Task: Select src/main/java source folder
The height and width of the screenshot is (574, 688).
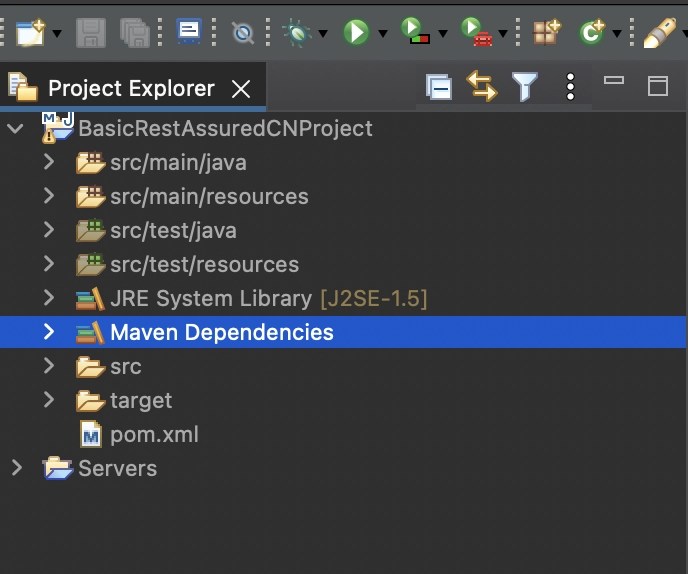Action: (x=178, y=163)
